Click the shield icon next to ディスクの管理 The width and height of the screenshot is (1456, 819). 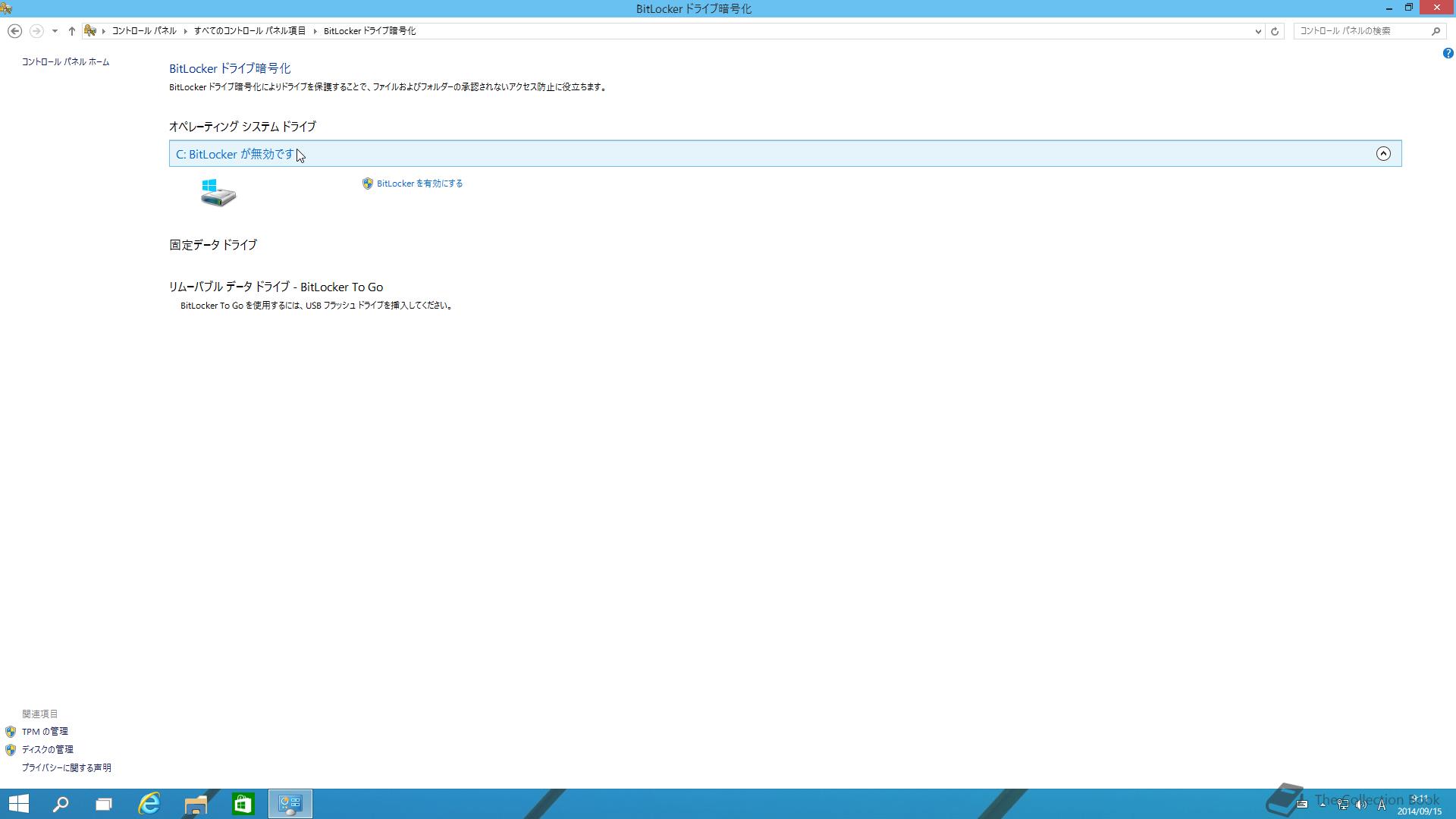pos(11,750)
